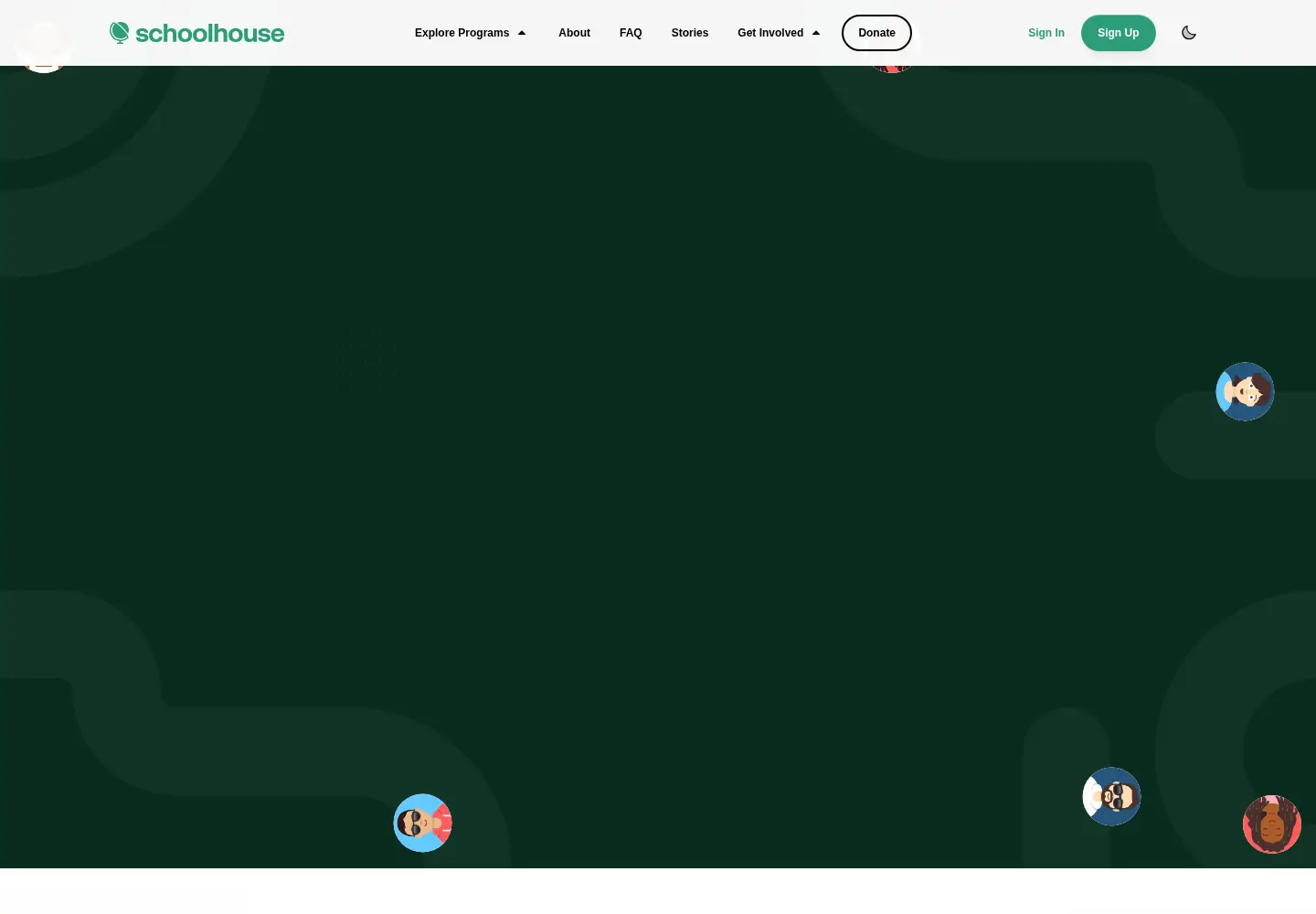Screen dimensions: 1316x914
Task: Click the bearded avatar wearing glasses
Action: pyautogui.click(x=1111, y=796)
